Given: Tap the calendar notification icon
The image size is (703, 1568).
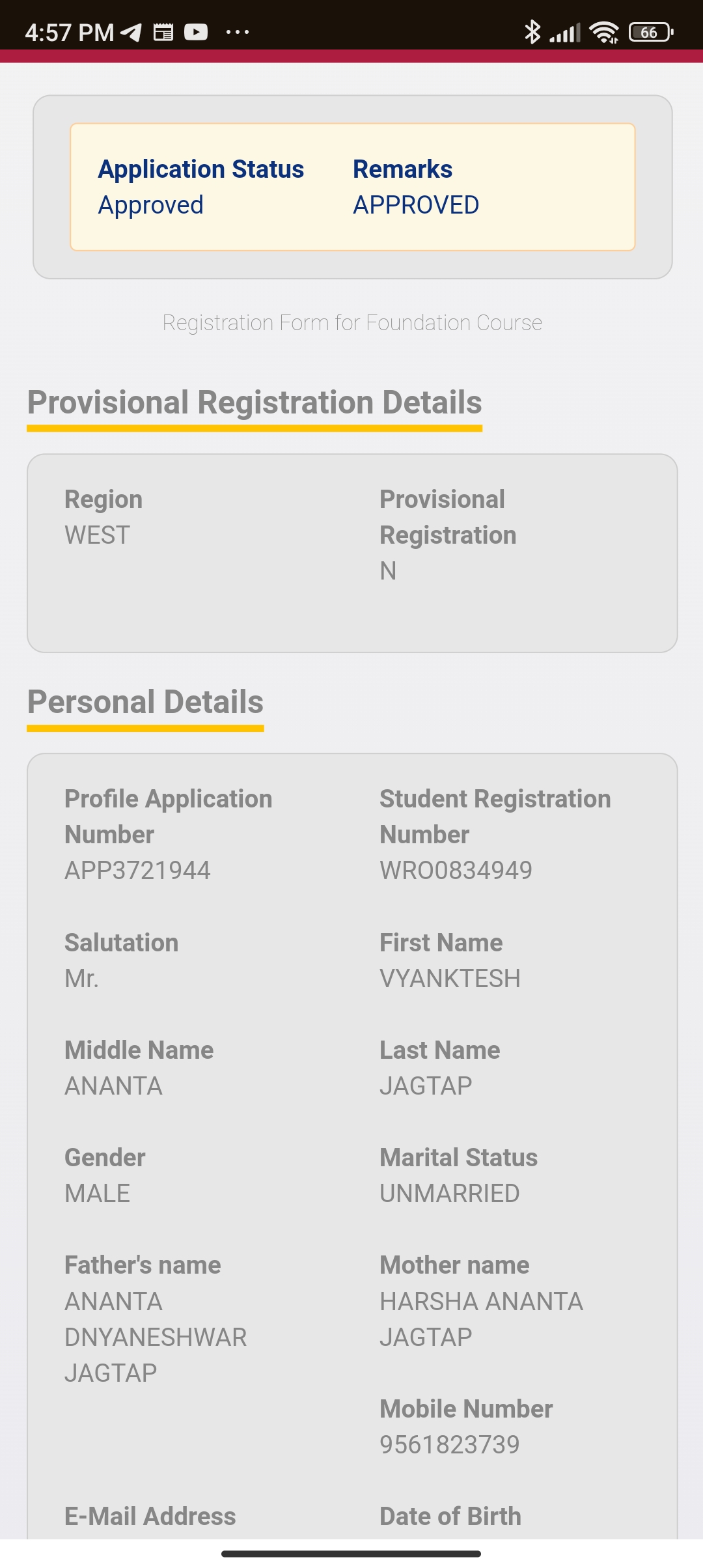Looking at the screenshot, I should pyautogui.click(x=163, y=32).
